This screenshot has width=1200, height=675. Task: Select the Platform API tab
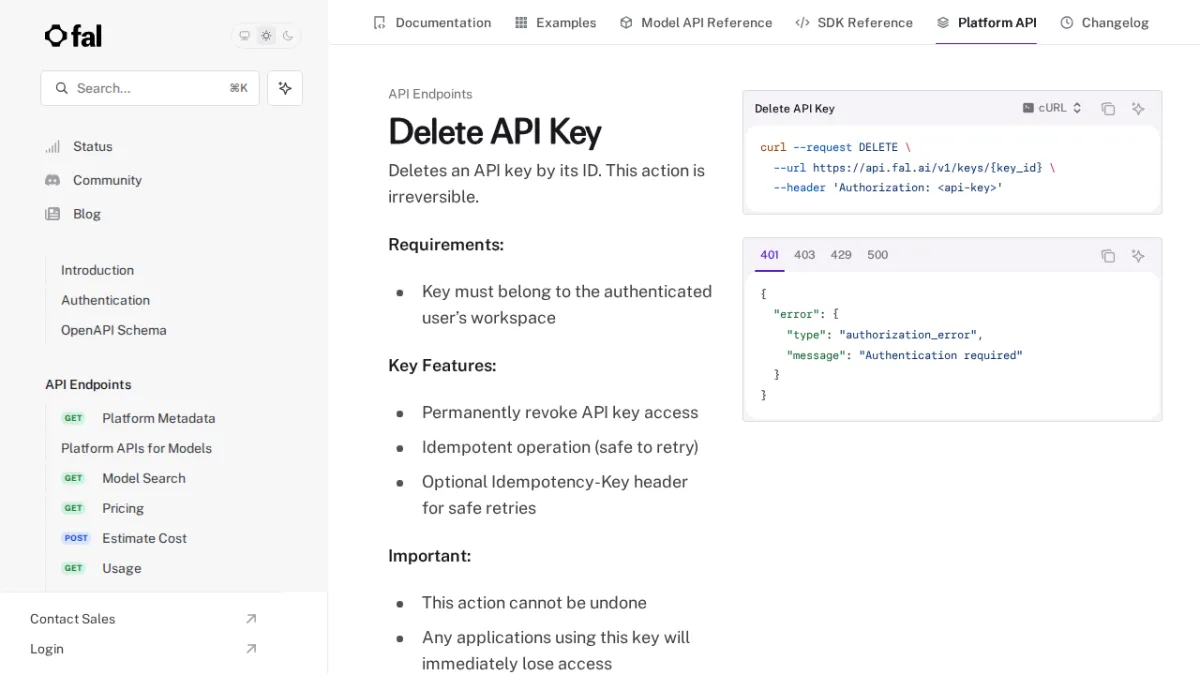986,22
